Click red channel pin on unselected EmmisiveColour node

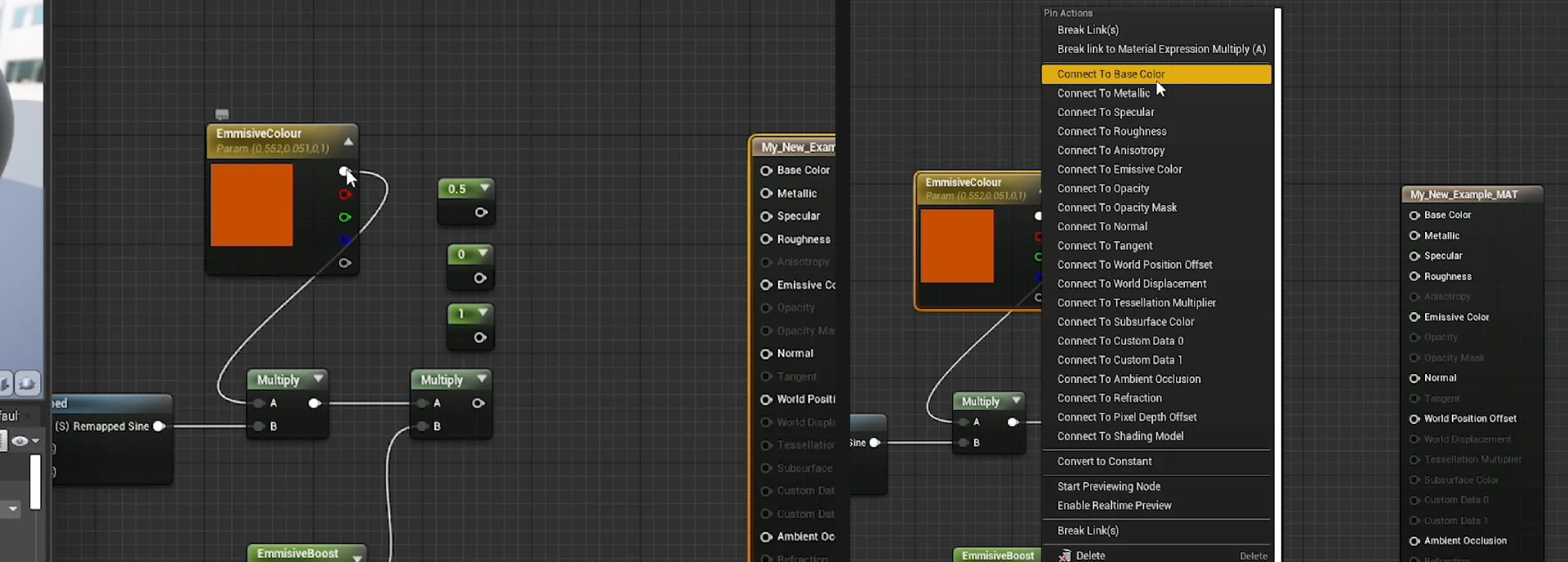[x=345, y=194]
